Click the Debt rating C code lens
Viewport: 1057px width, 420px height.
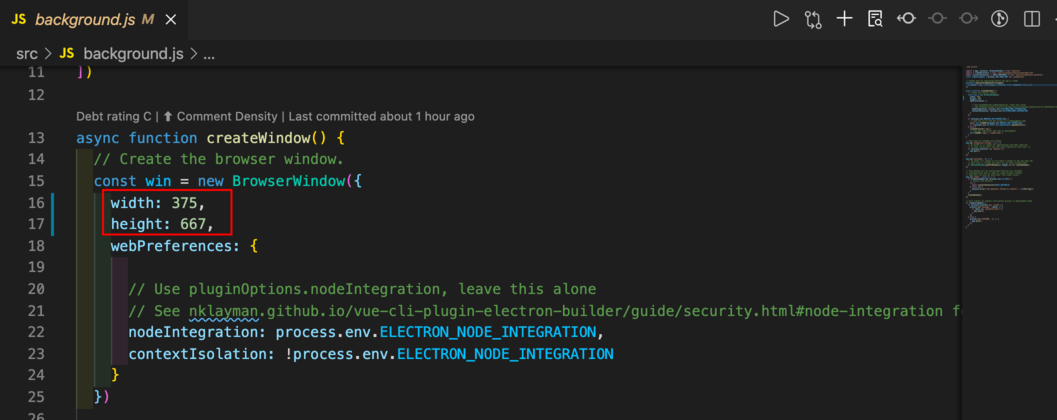[x=114, y=116]
